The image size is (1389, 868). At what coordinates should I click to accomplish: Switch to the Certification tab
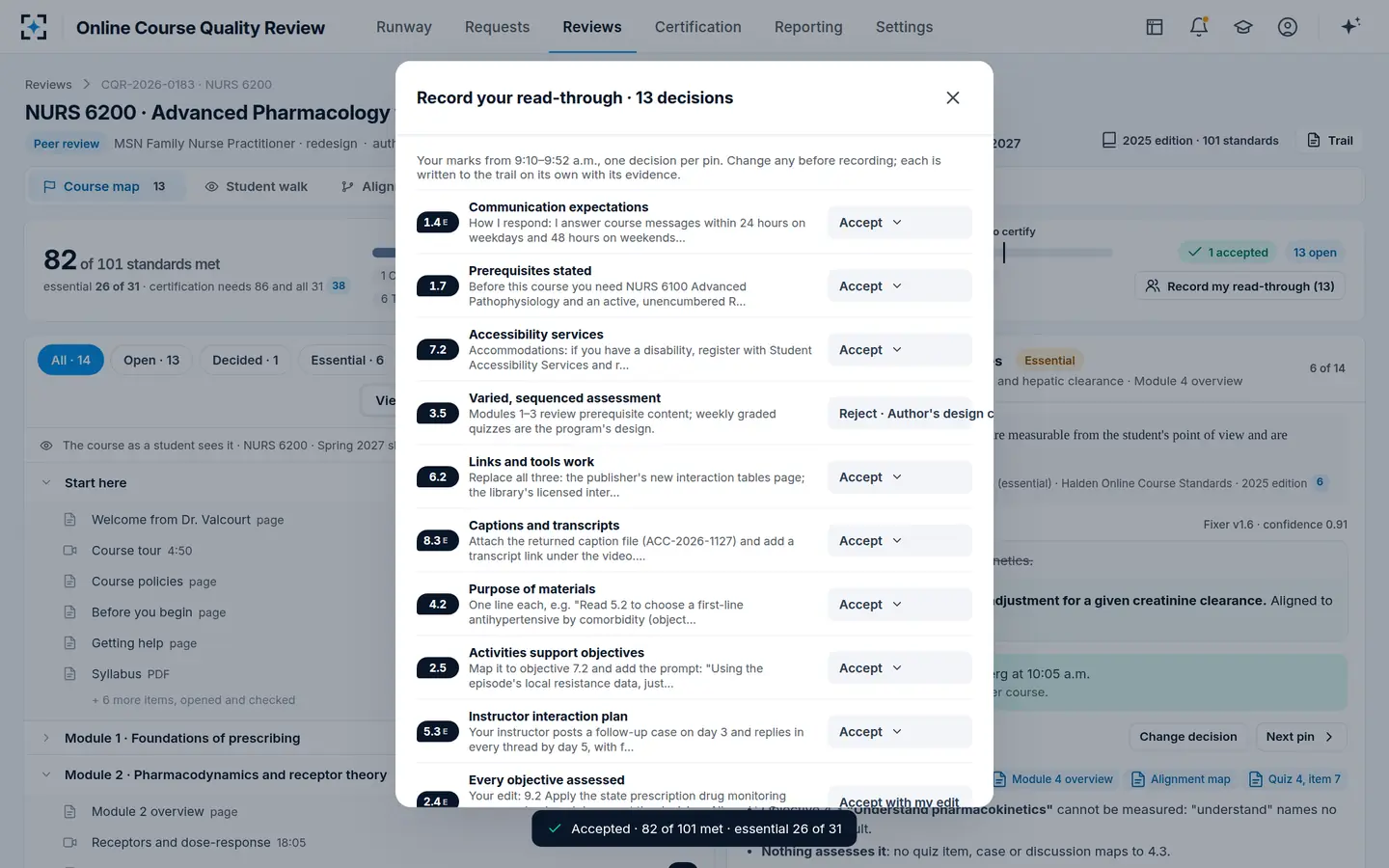click(x=698, y=27)
